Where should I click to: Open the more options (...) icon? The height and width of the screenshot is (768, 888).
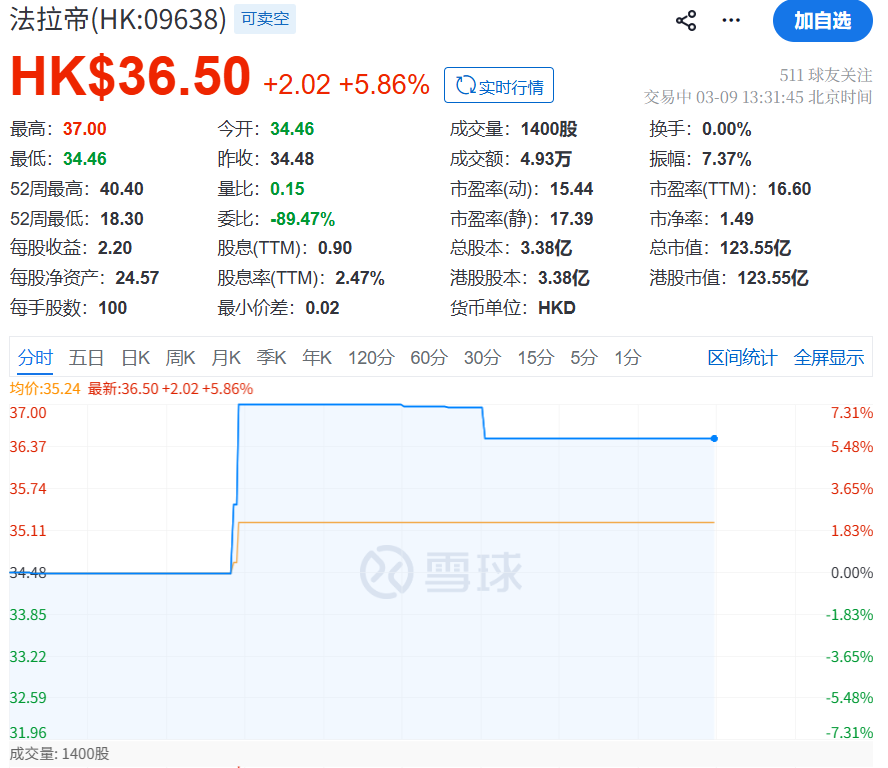[730, 20]
